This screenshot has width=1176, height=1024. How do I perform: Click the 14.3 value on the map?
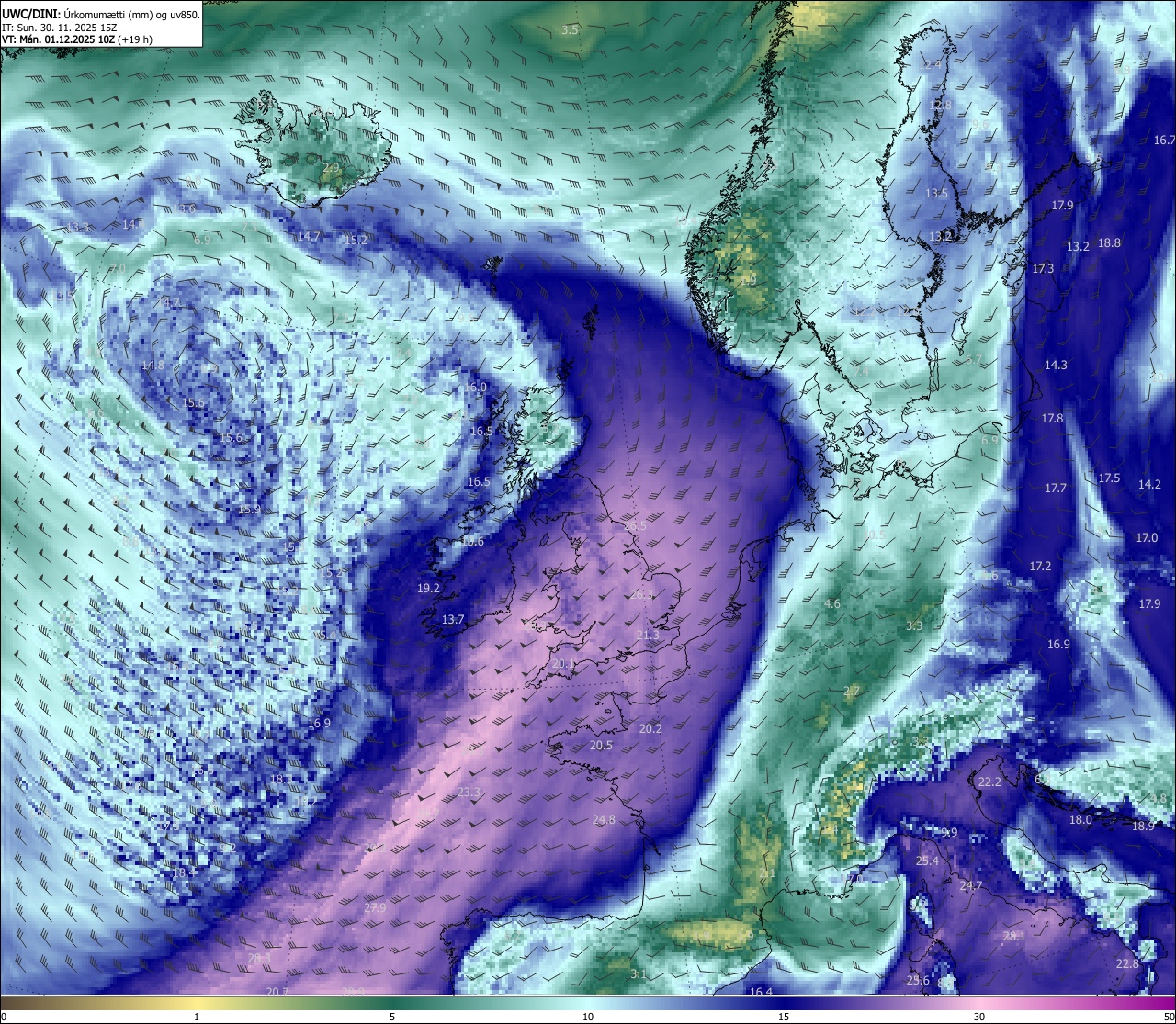[1057, 366]
